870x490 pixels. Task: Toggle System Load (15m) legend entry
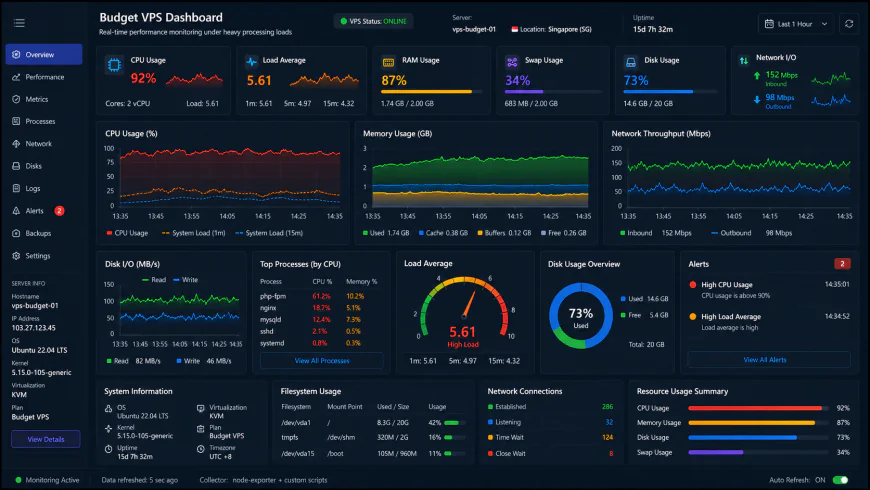[269, 233]
